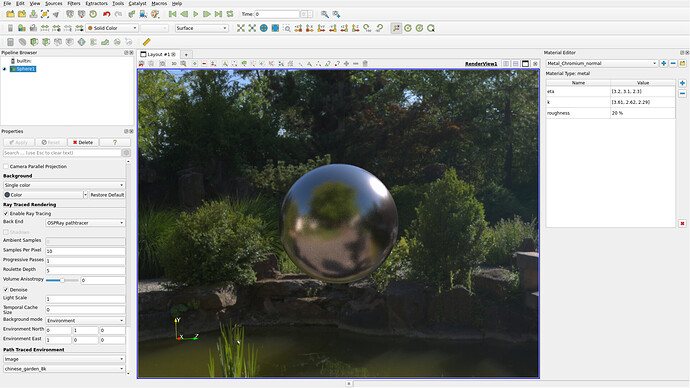Viewport: 690px width, 388px height.
Task: Click the Undo arrow icon in toolbar
Action: point(106,14)
